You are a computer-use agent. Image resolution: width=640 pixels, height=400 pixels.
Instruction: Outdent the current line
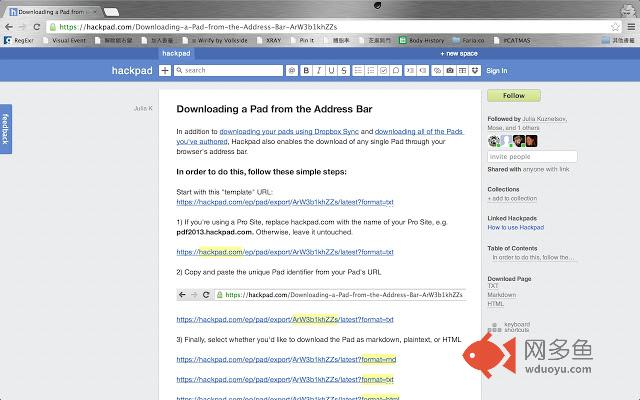pos(423,71)
